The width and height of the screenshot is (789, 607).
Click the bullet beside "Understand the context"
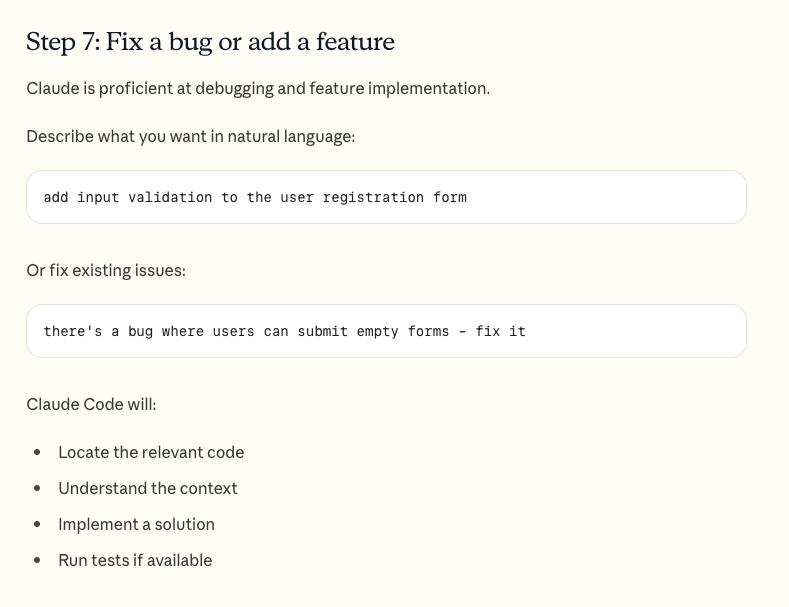[x=37, y=488]
